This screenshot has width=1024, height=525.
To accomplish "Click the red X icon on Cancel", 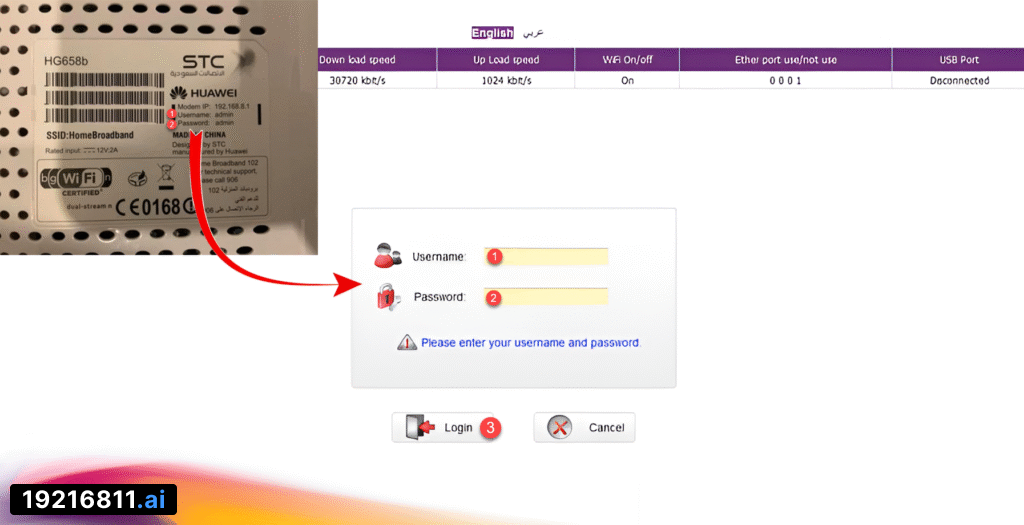I will [562, 428].
